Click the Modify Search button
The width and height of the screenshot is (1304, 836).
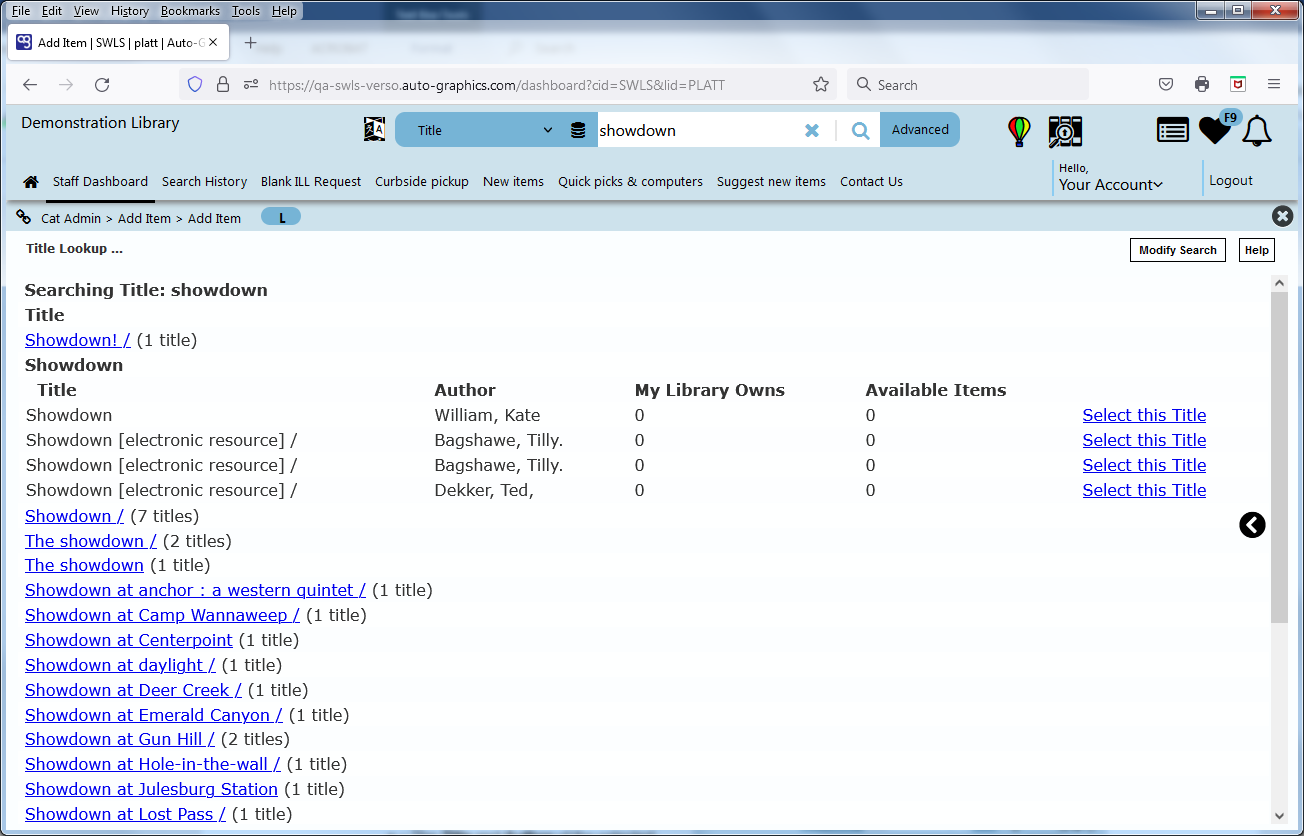pyautogui.click(x=1177, y=250)
